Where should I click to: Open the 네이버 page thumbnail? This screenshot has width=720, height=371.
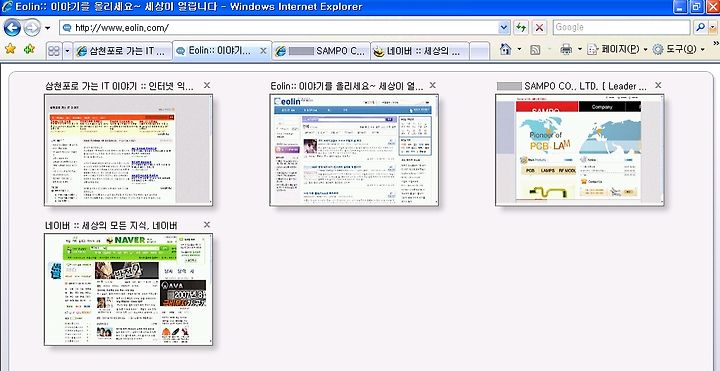(x=129, y=289)
